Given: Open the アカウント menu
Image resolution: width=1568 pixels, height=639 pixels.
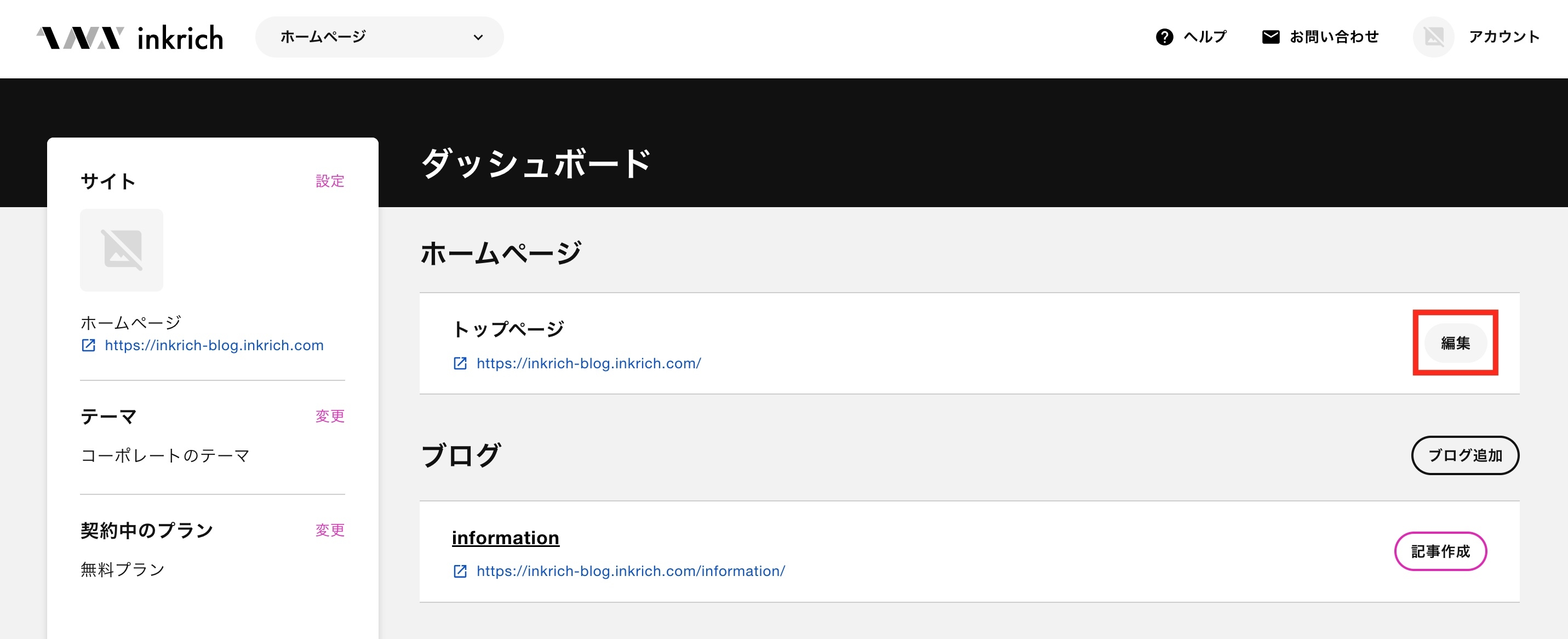Looking at the screenshot, I should pos(1503,37).
